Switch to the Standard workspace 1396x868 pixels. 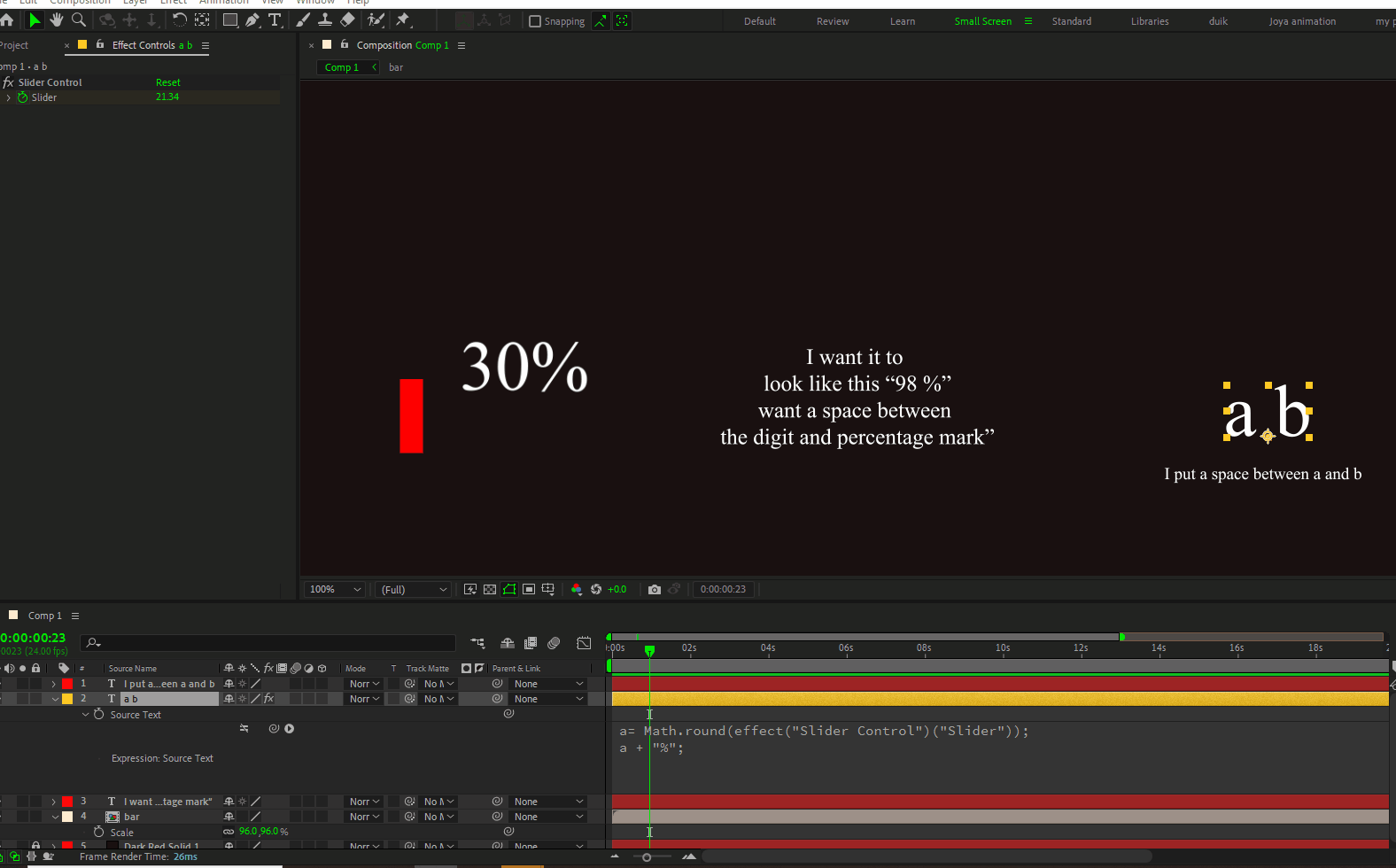click(1072, 21)
